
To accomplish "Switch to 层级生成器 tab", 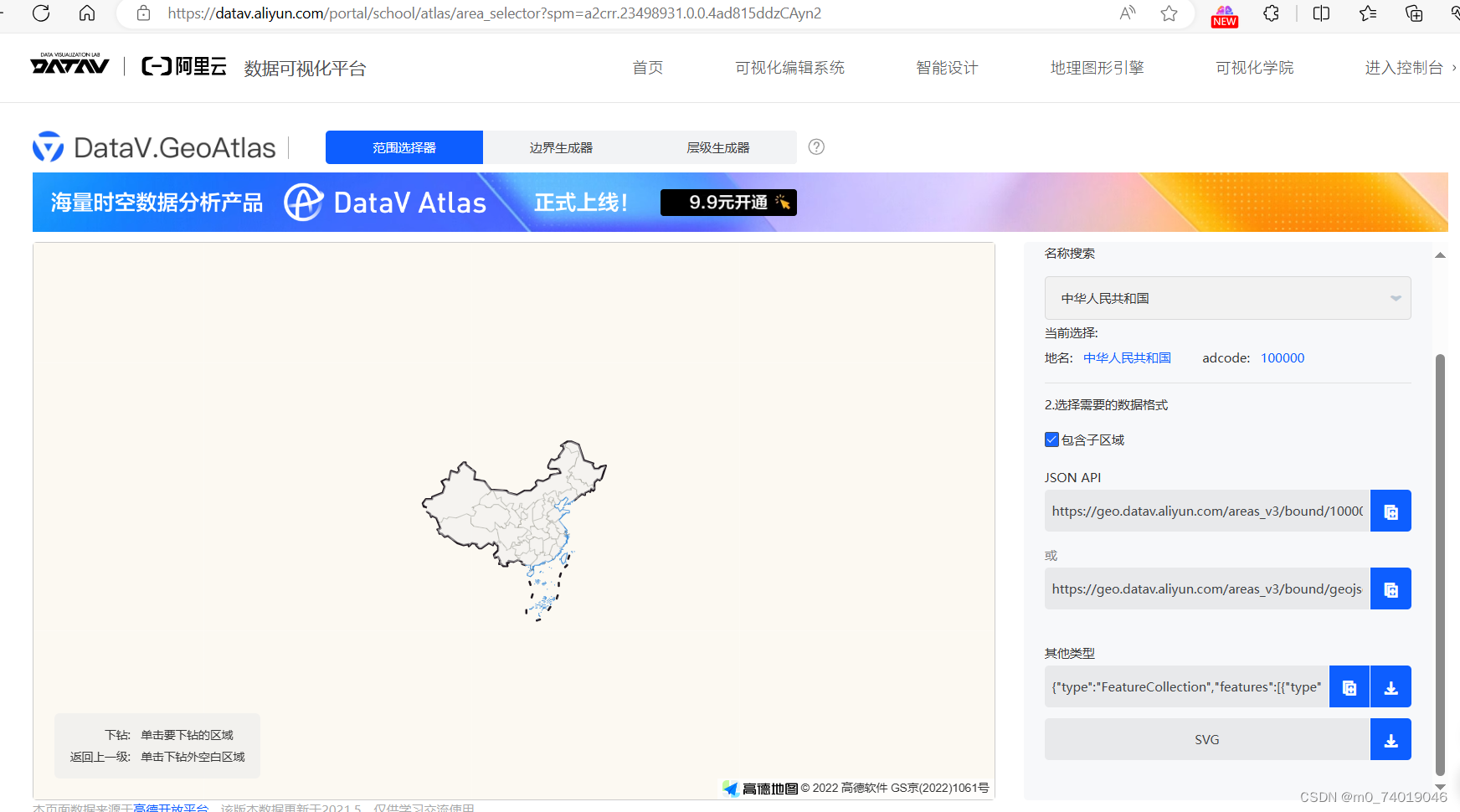I will pyautogui.click(x=718, y=147).
